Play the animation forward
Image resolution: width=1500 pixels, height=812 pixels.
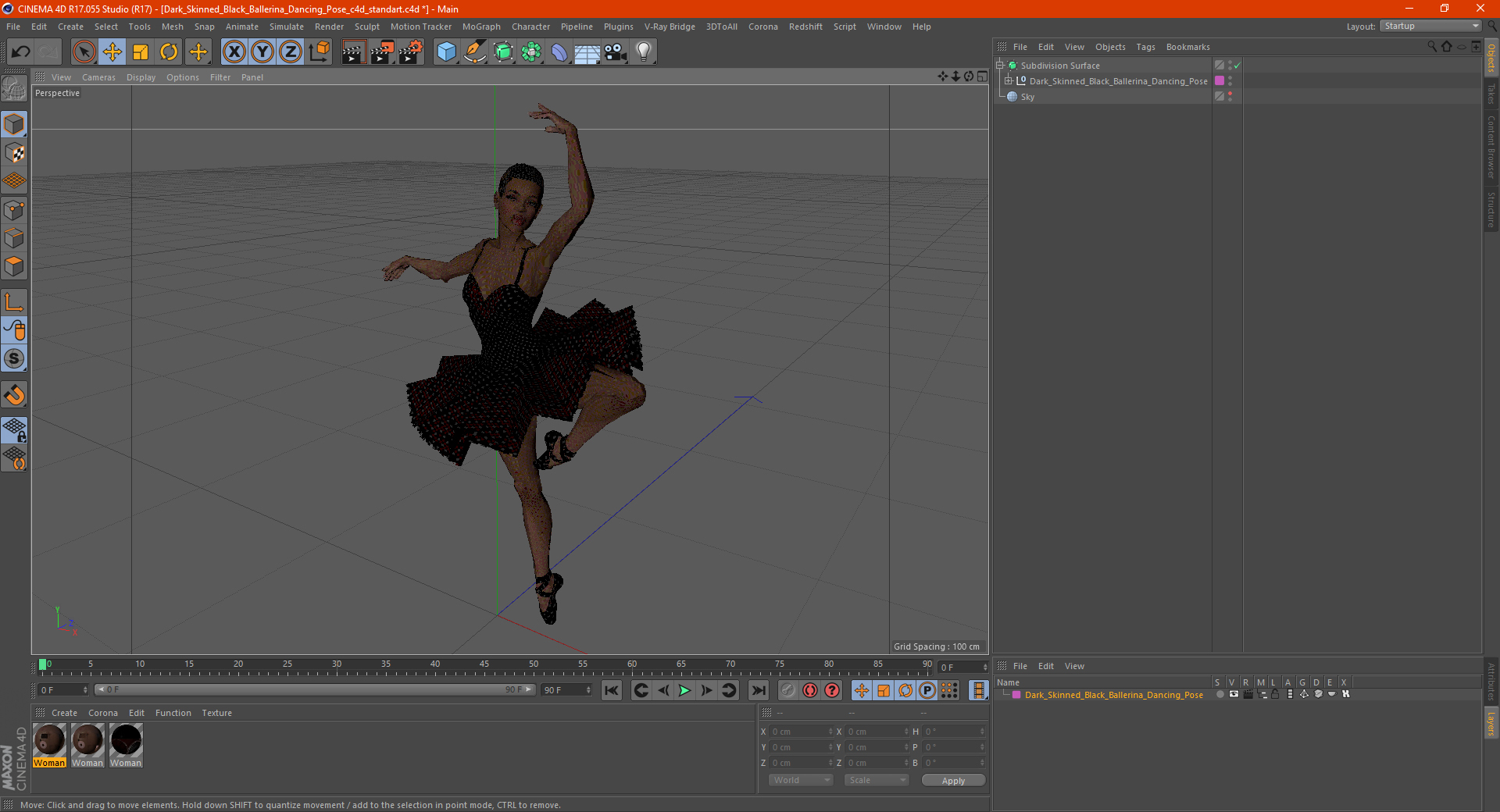pyautogui.click(x=684, y=690)
